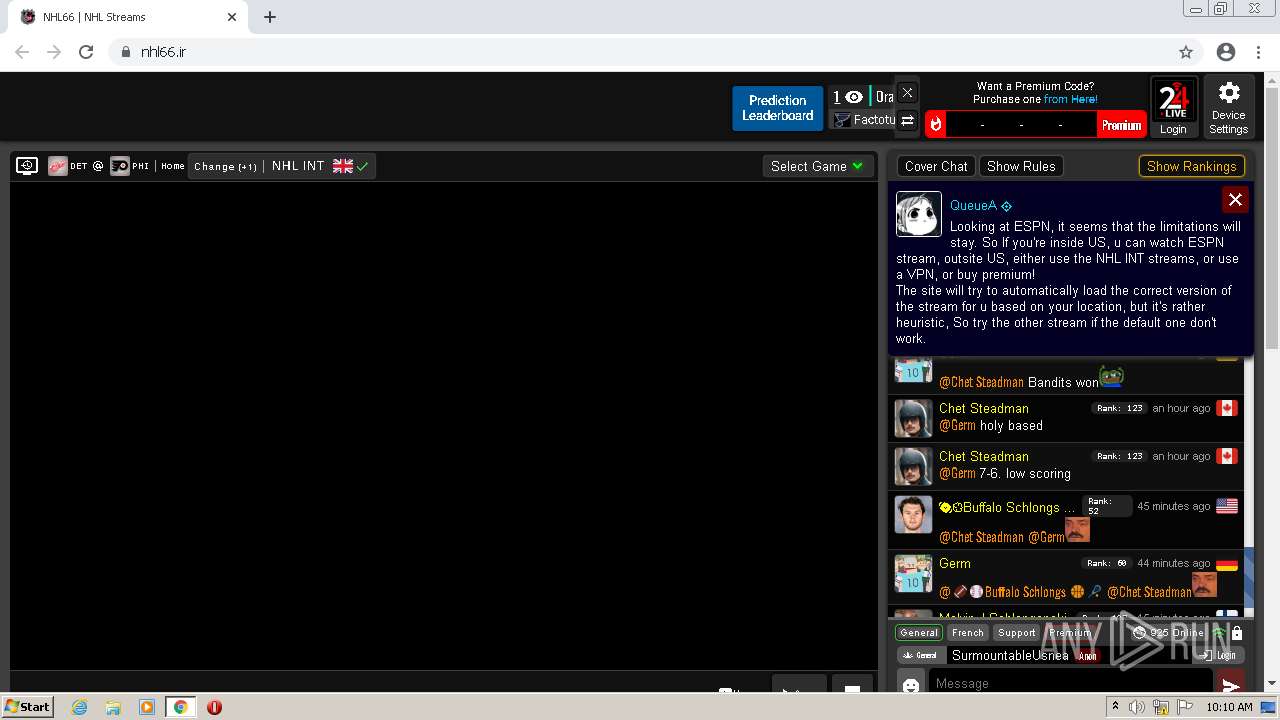Screen dimensions: 1280x720
Task: Click the Detroit Red Wings team logo
Action: 58,166
